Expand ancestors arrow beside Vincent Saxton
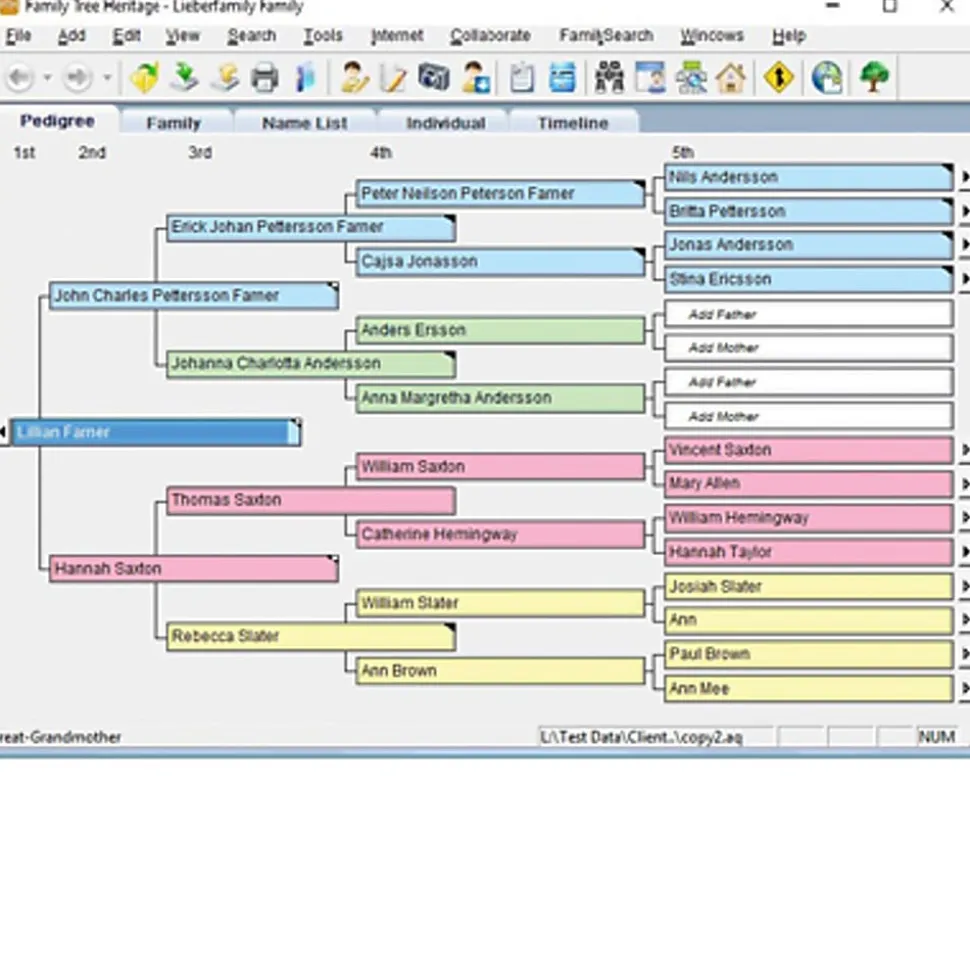The image size is (970, 971). coord(964,450)
